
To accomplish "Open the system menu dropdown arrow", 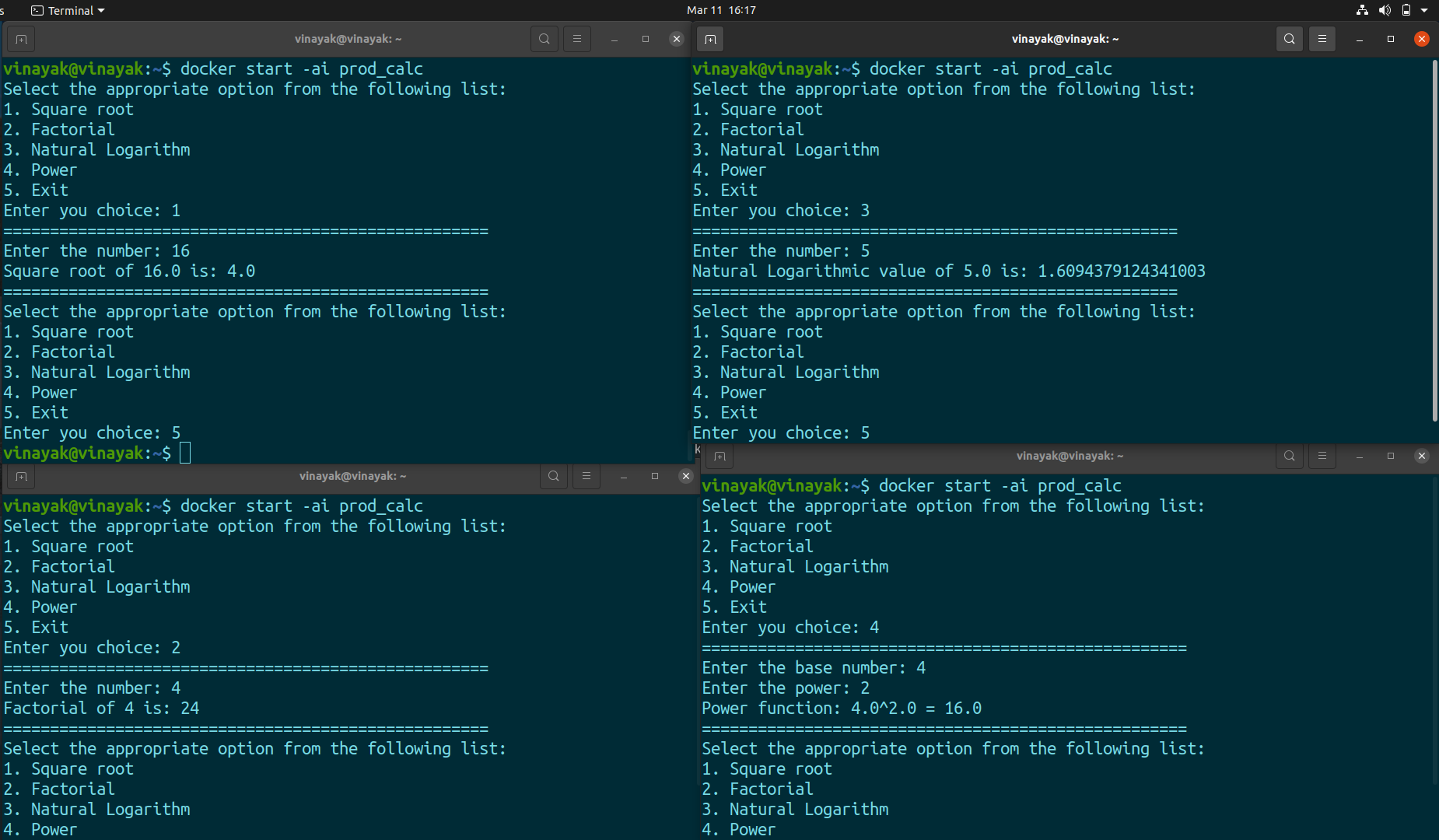I will [x=1424, y=10].
